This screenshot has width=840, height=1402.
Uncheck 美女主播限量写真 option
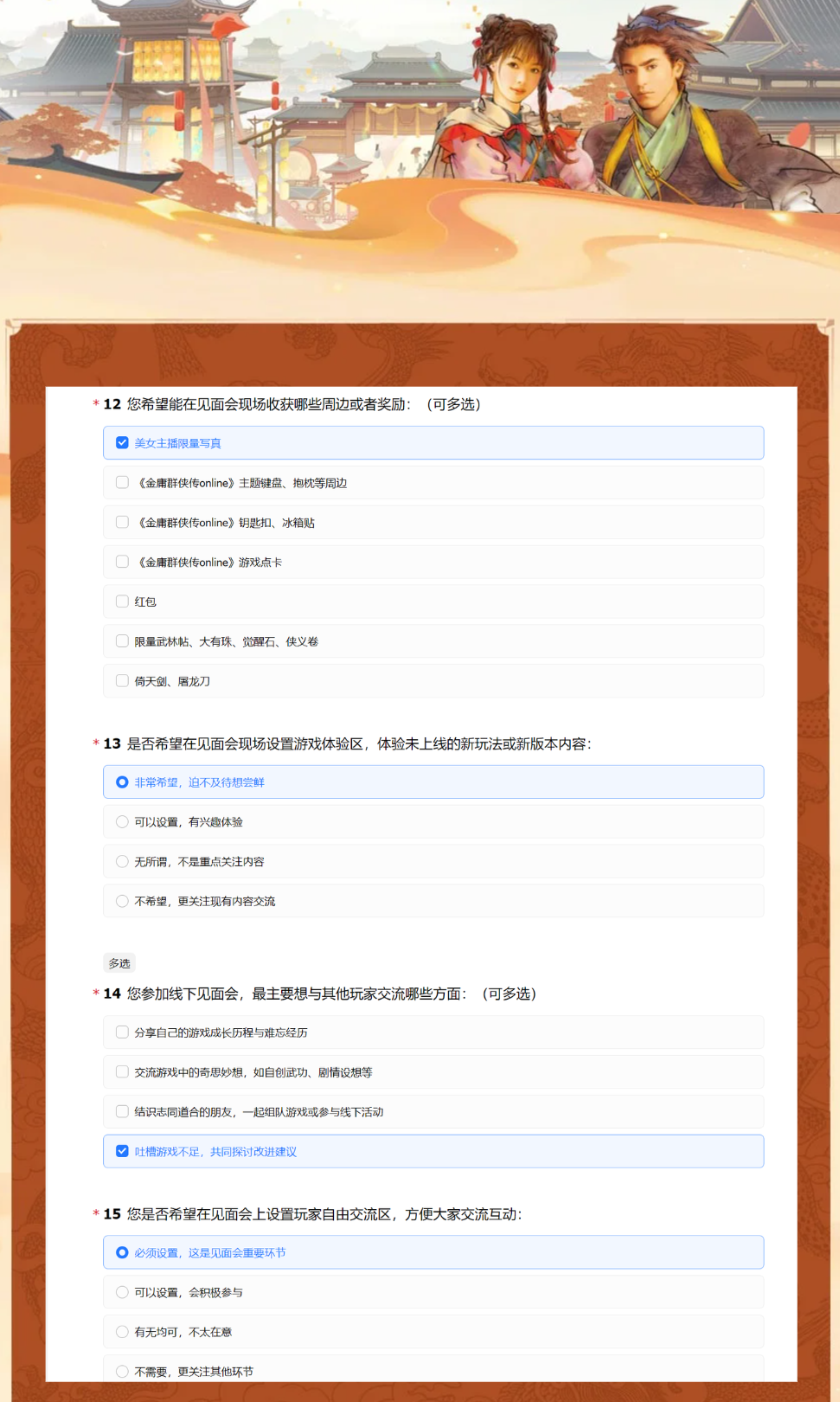433,443
